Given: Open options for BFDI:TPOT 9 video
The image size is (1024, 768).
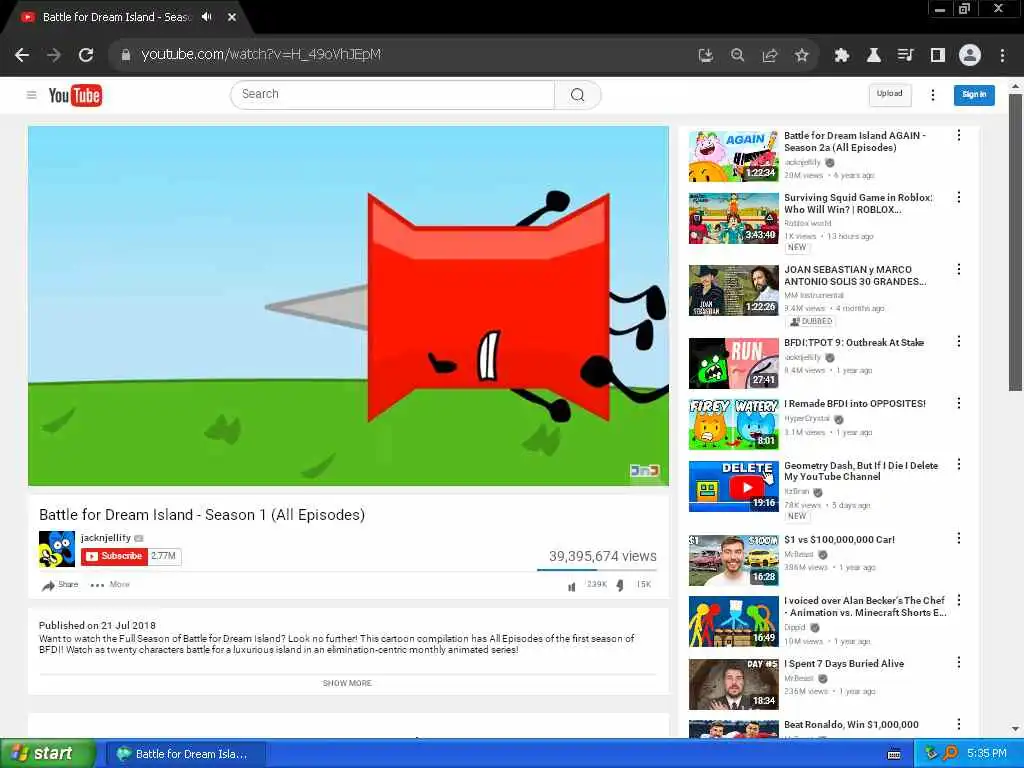Looking at the screenshot, I should tap(959, 342).
